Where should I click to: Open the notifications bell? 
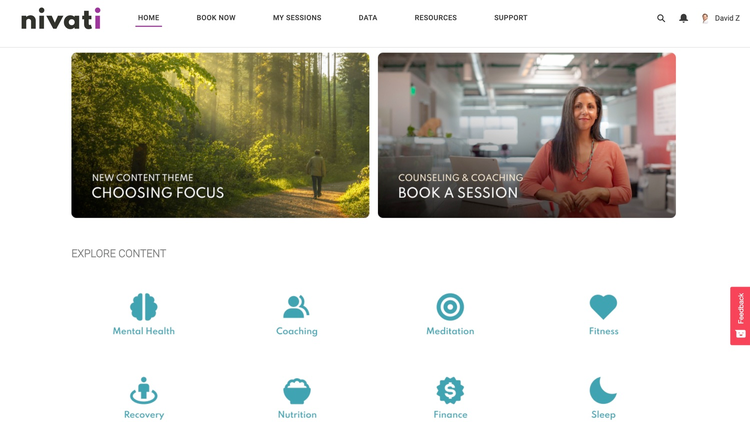[x=684, y=18]
